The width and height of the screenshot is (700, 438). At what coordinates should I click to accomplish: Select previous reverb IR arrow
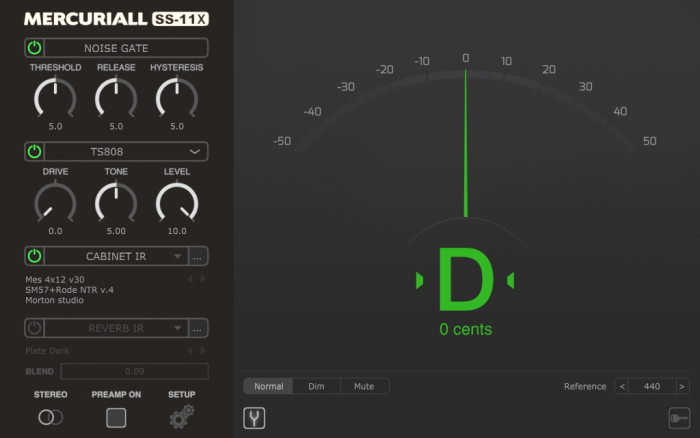pos(190,350)
